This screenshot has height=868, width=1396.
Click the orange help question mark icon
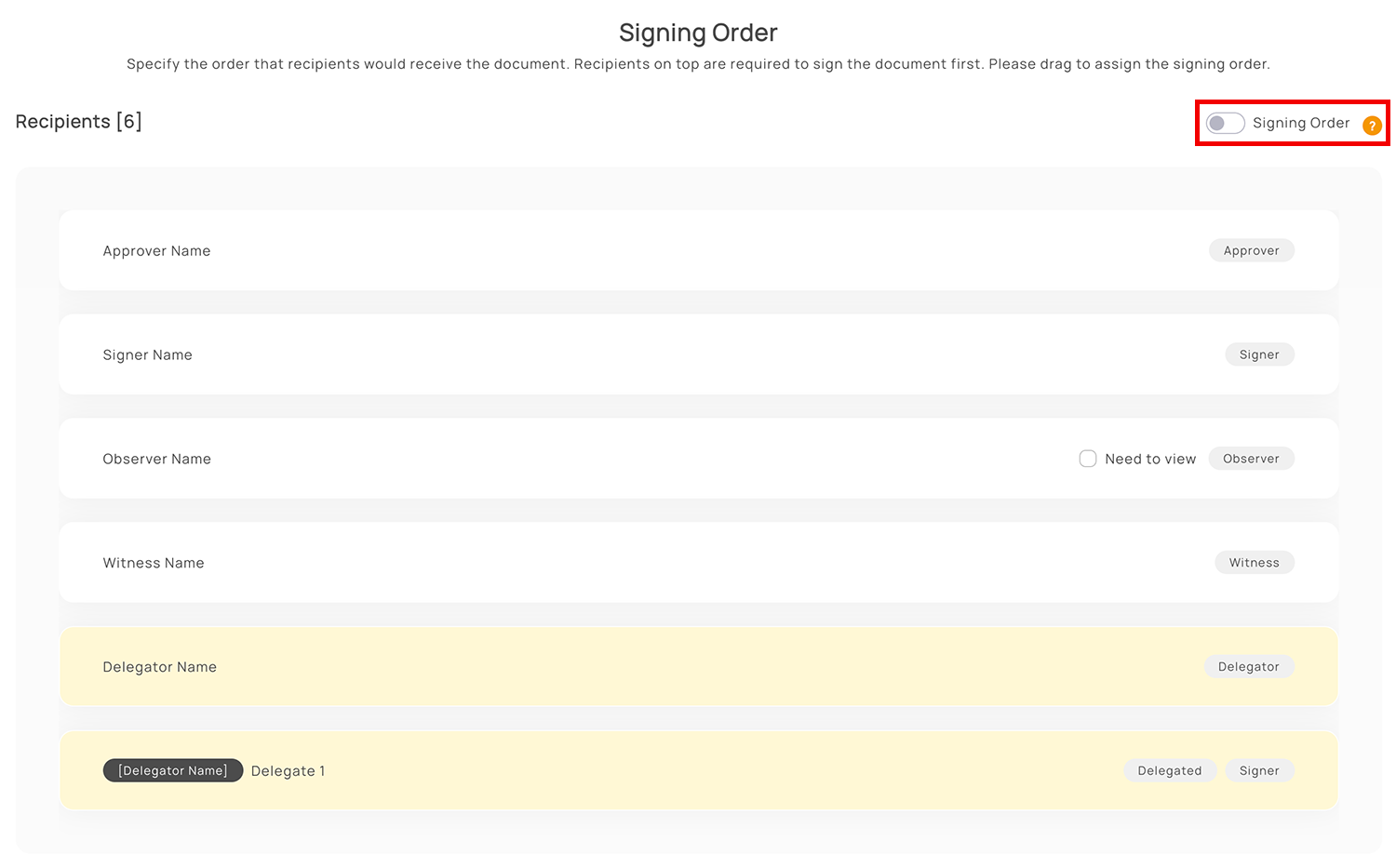[1372, 126]
